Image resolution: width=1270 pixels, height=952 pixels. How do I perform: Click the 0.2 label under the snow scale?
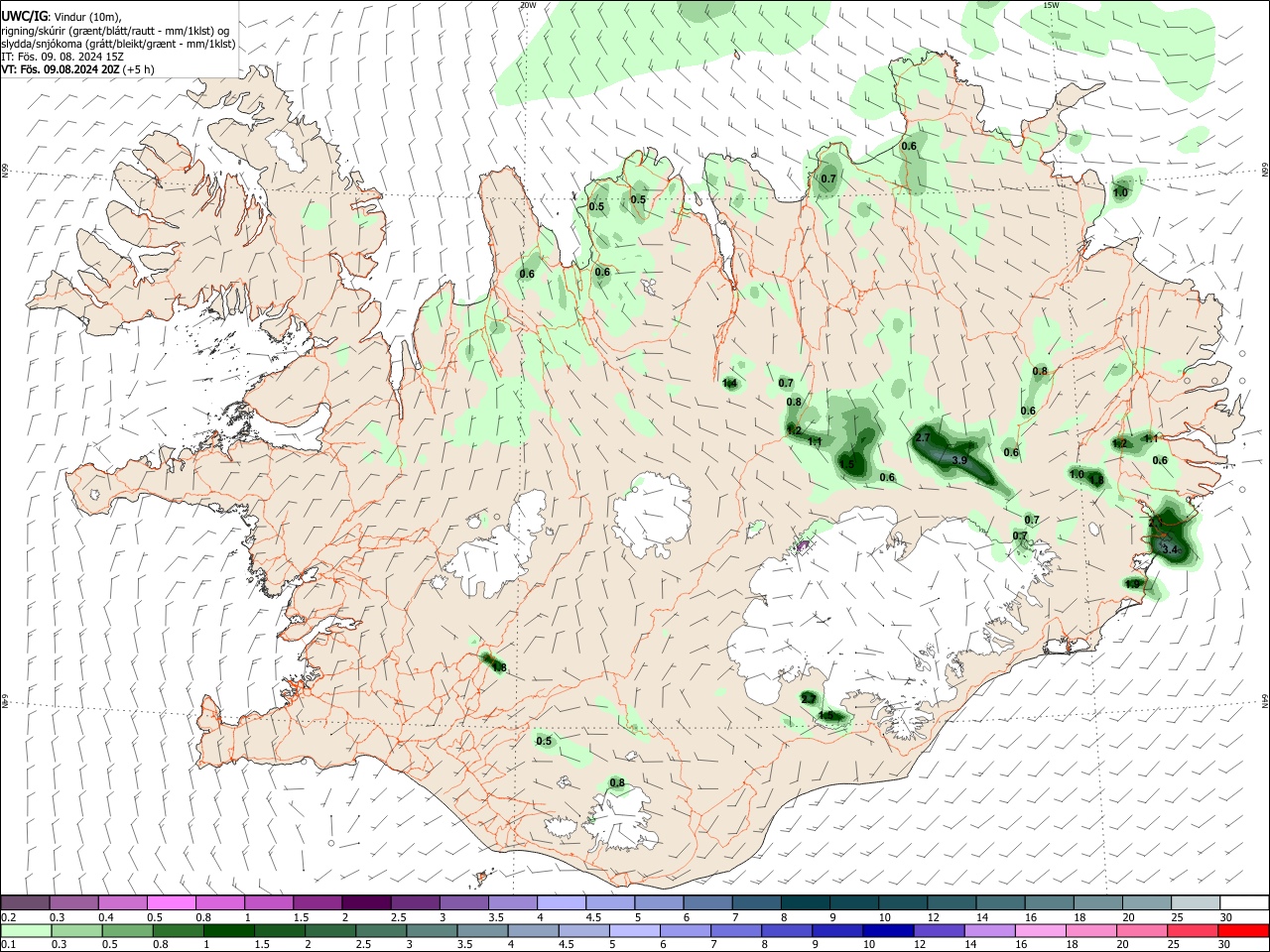[7, 917]
